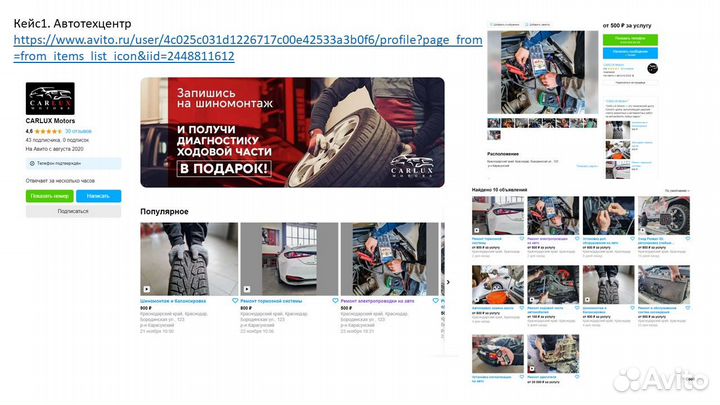Favorite the Ремонт тормозной системы heart icon
Screen dimensions: 720x405
pyautogui.click(x=334, y=300)
